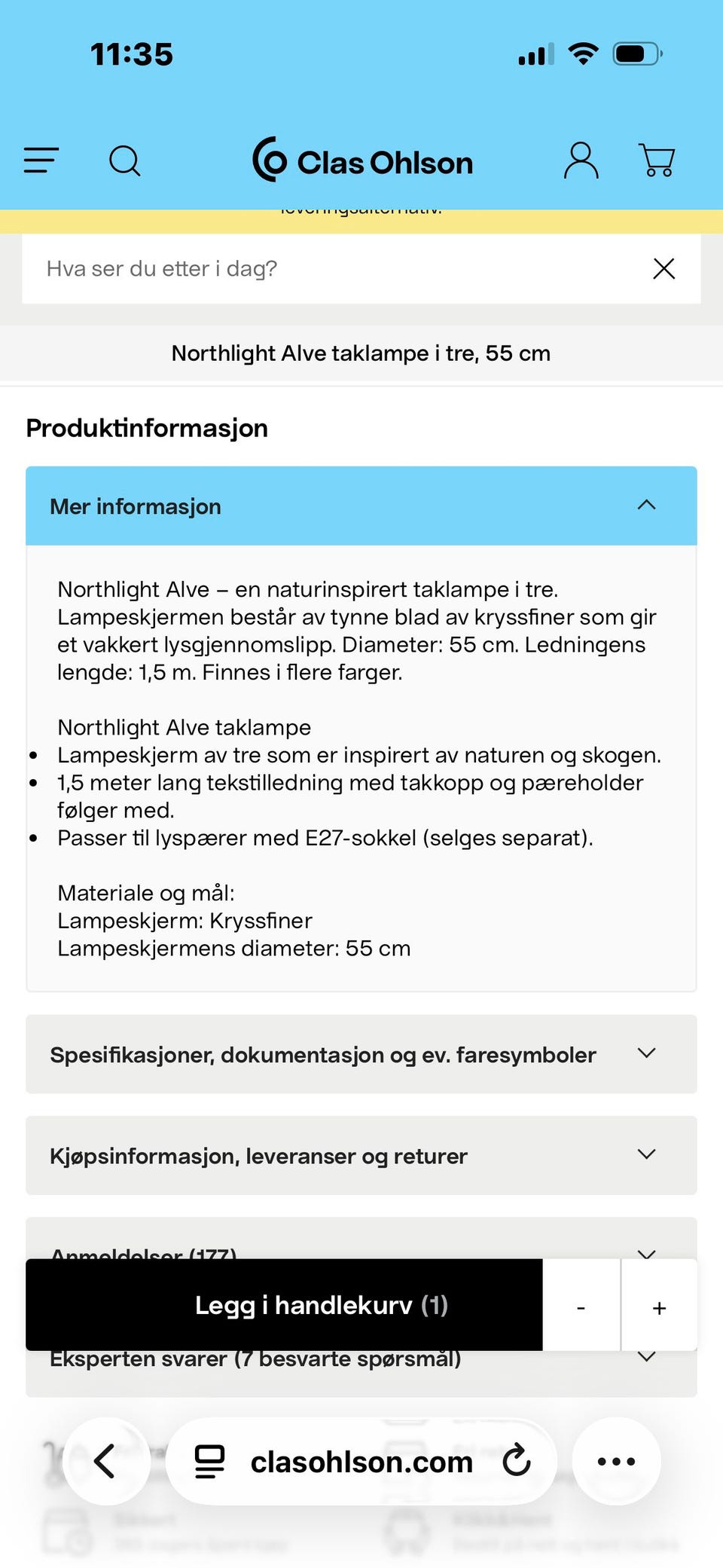The width and height of the screenshot is (723, 1568).
Task: Click Legg i handlekurv button
Action: coord(285,1305)
